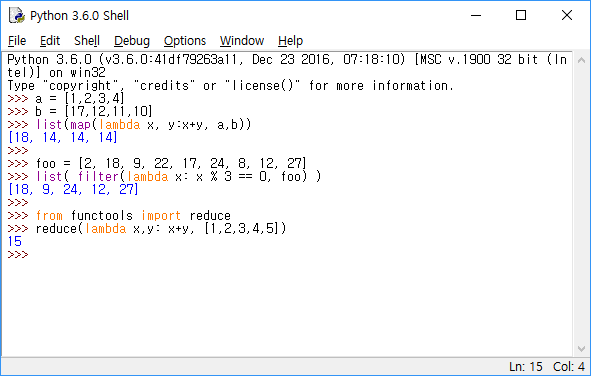Open the Options menu
Screen dimensions: 591x376
(x=185, y=41)
